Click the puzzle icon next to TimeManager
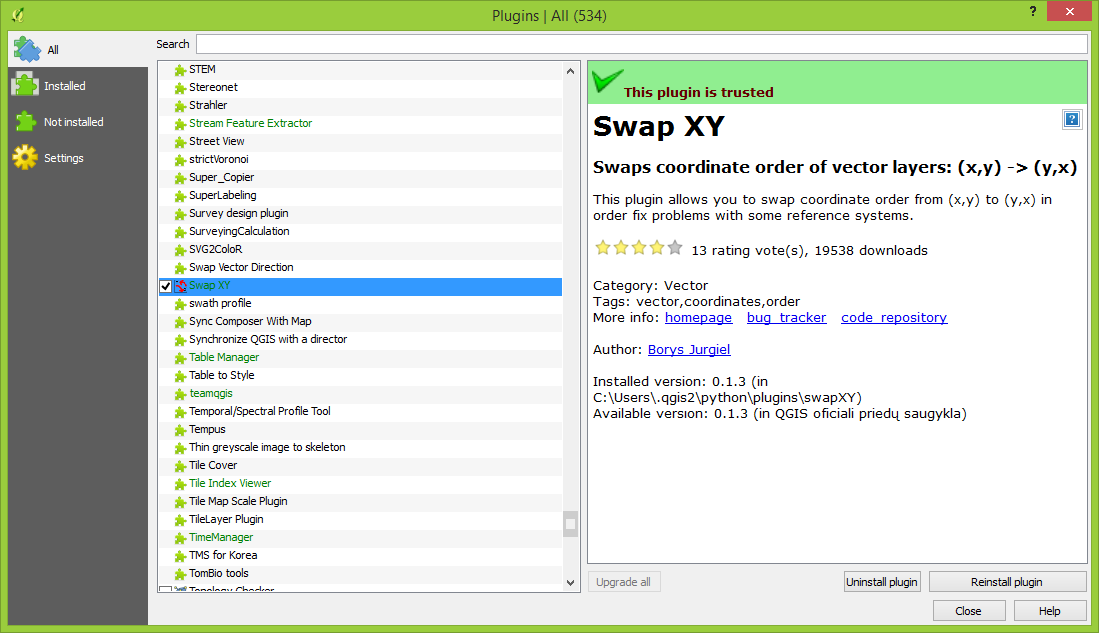The width and height of the screenshot is (1099, 633). 180,538
